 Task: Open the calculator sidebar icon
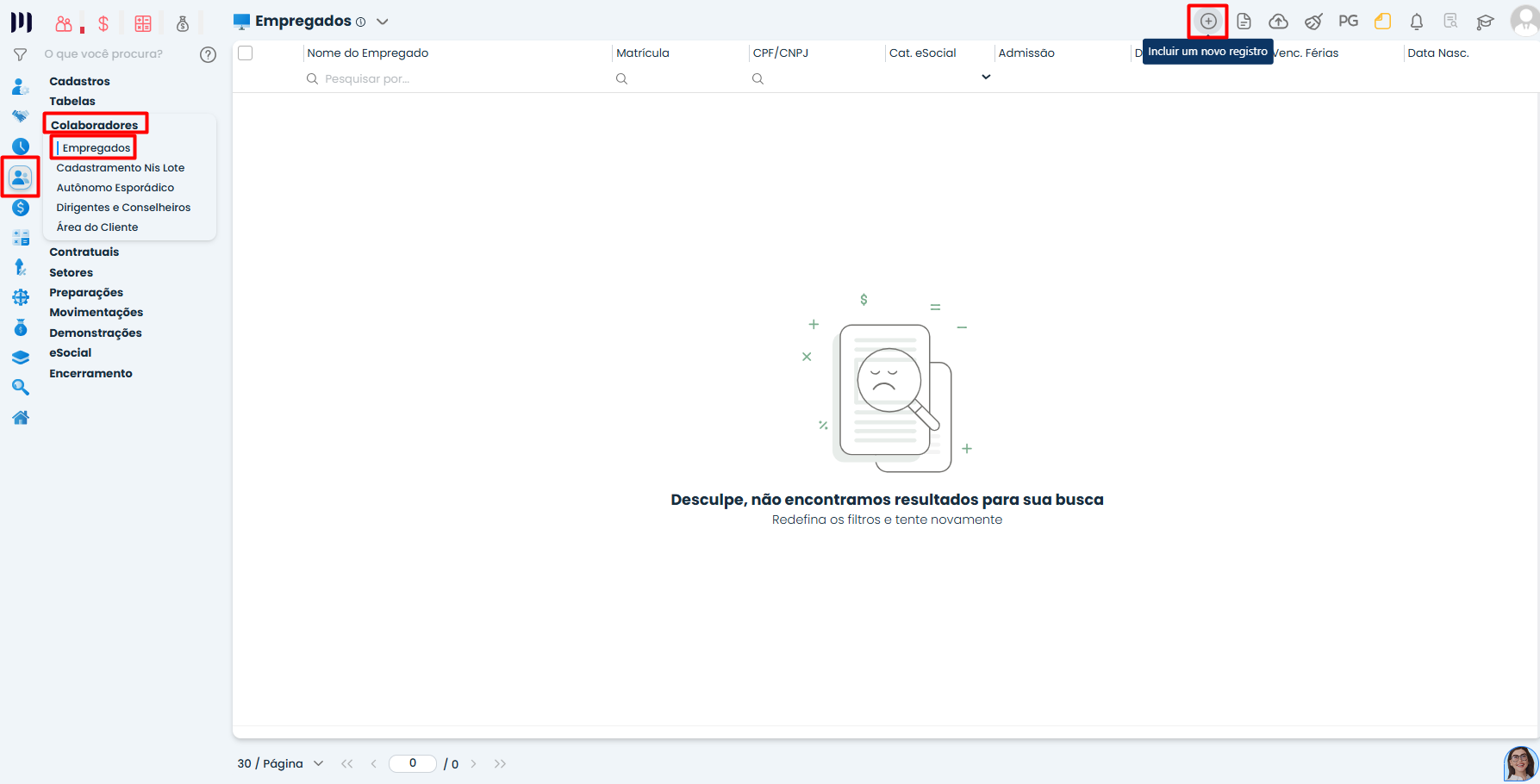(x=21, y=238)
